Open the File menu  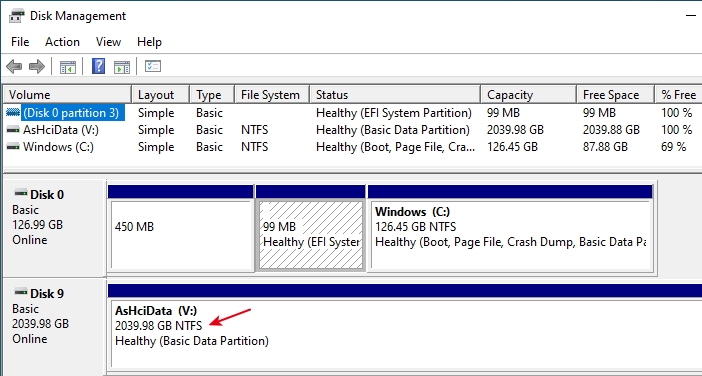[20, 42]
